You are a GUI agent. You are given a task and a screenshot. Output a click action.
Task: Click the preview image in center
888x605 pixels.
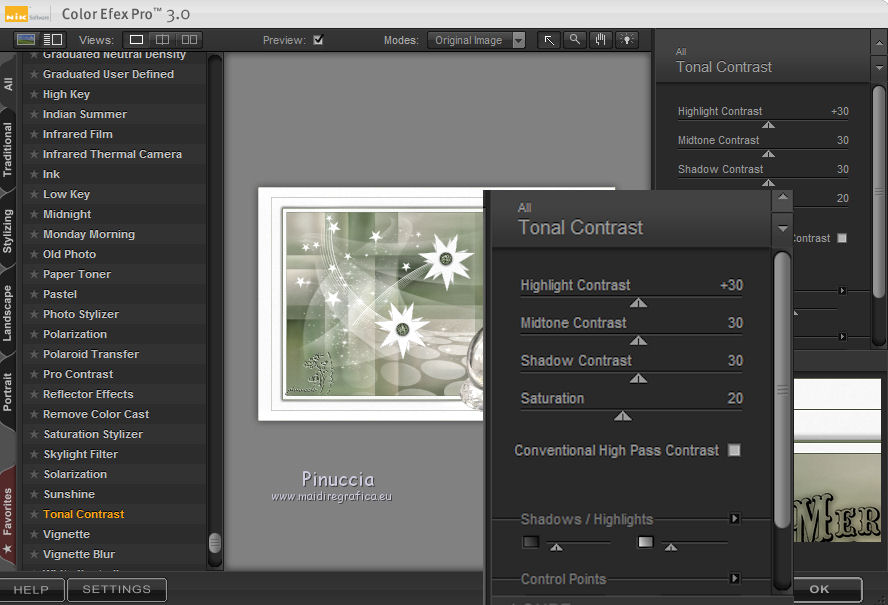372,304
